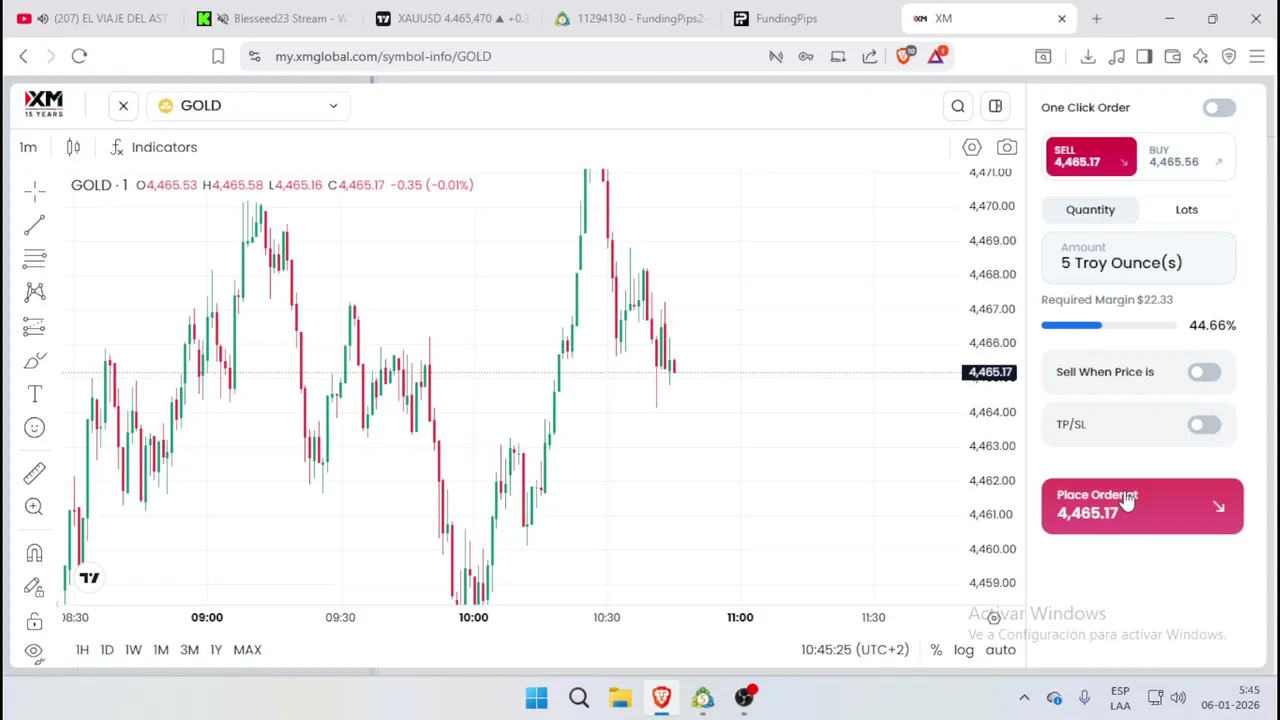This screenshot has height=720, width=1280.
Task: Open the candlestick chart style menu
Action: click(x=73, y=147)
